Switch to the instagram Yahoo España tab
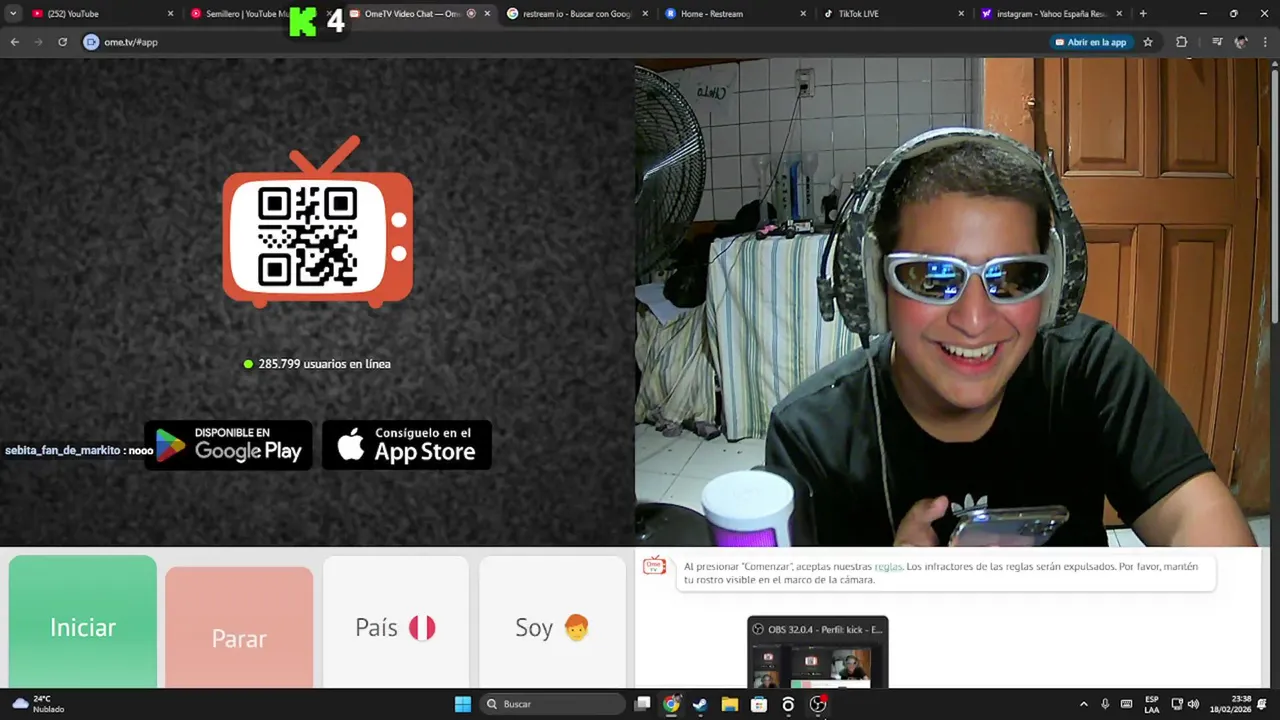The width and height of the screenshot is (1280, 720). click(x=1050, y=14)
